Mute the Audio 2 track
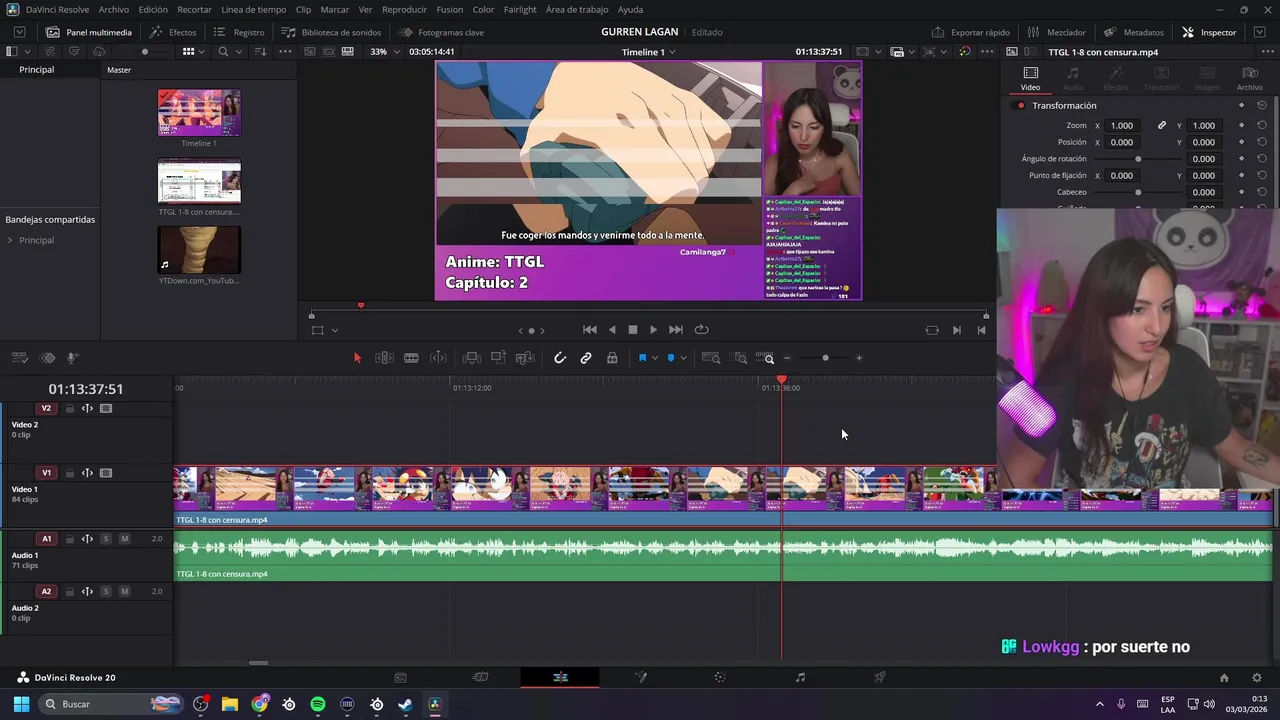The height and width of the screenshot is (720, 1280). (124, 591)
